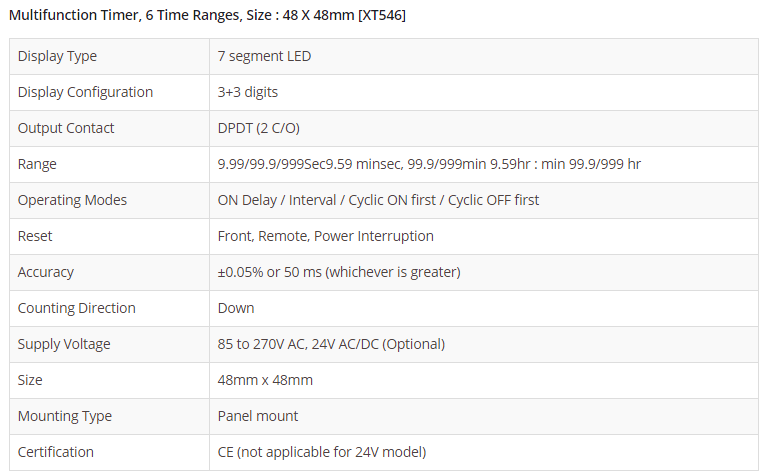Viewport: 769px width, 476px height.
Task: Select the Reset row label
Action: tap(35, 236)
